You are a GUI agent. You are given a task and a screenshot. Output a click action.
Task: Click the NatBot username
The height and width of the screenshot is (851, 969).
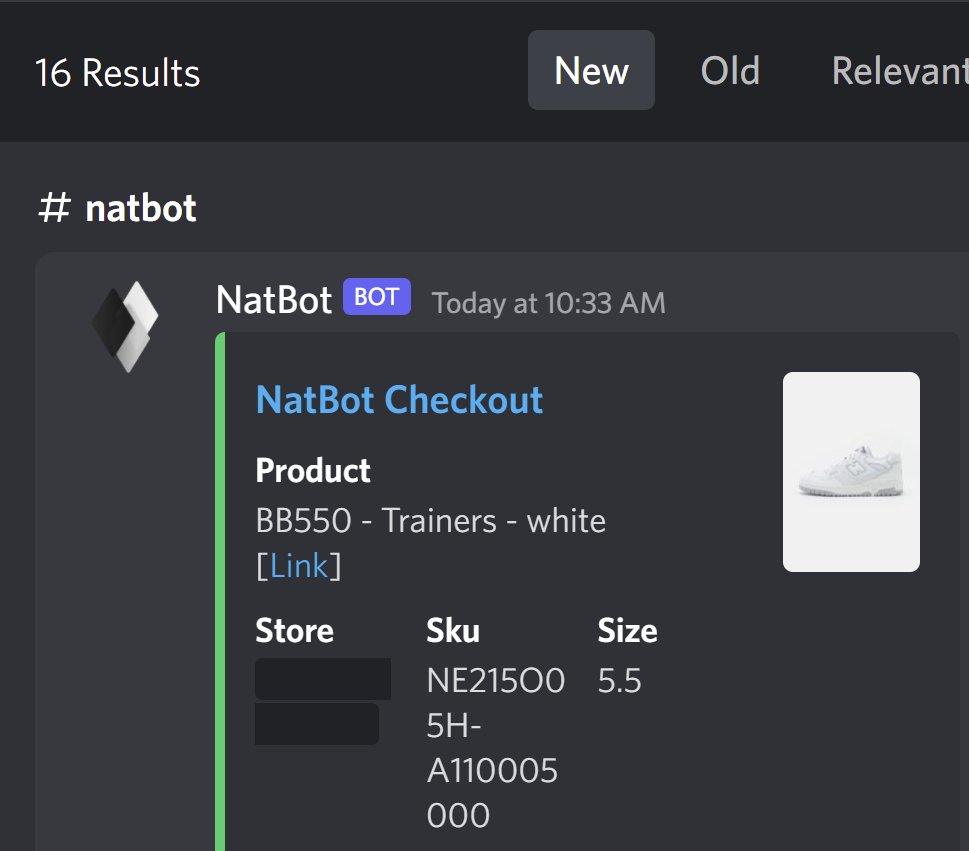coord(274,300)
